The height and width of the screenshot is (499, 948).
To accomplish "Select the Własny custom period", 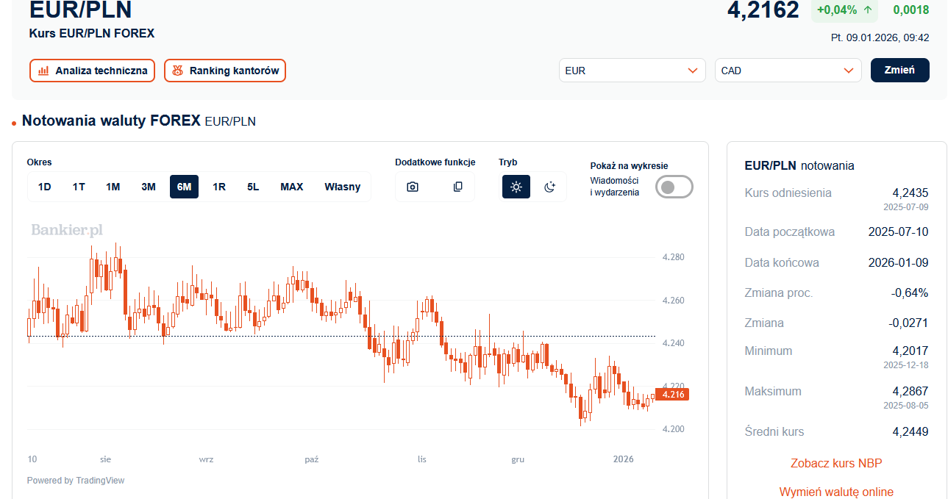I will [x=342, y=187].
